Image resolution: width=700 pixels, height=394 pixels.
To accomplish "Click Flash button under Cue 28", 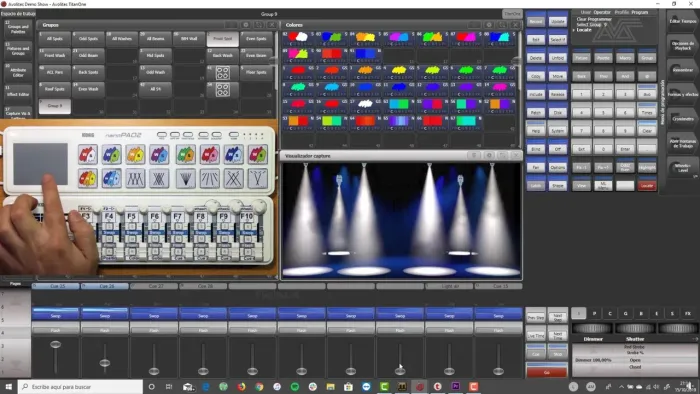I will 203,330.
